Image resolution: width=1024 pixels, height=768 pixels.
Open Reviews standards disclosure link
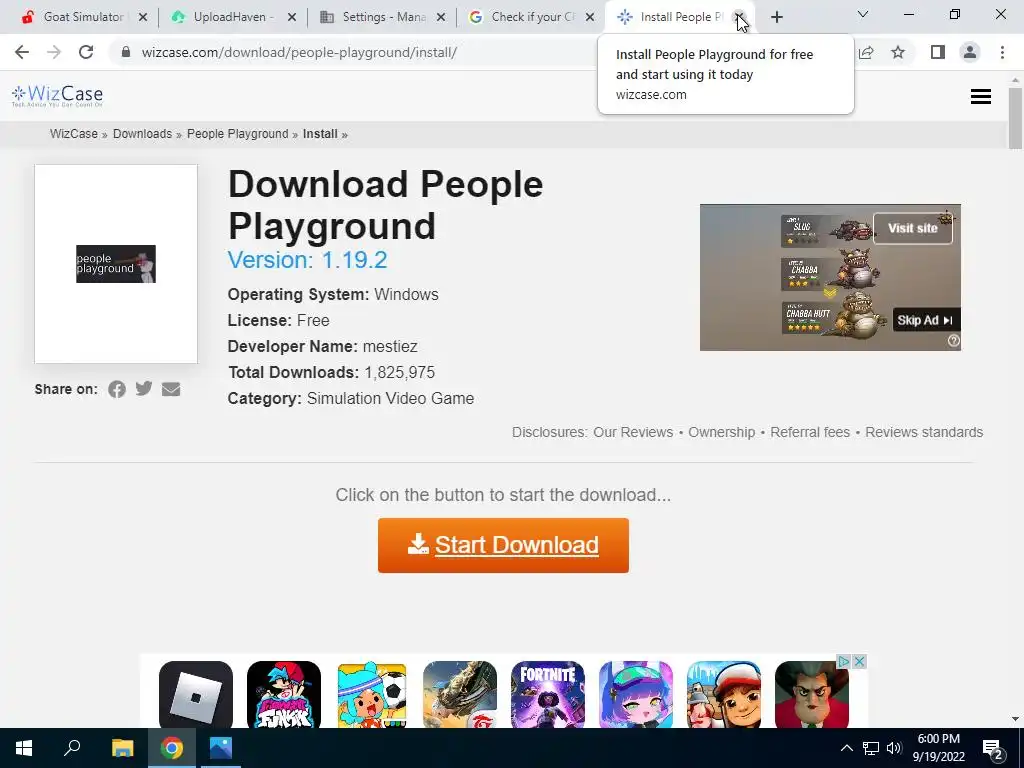(924, 432)
